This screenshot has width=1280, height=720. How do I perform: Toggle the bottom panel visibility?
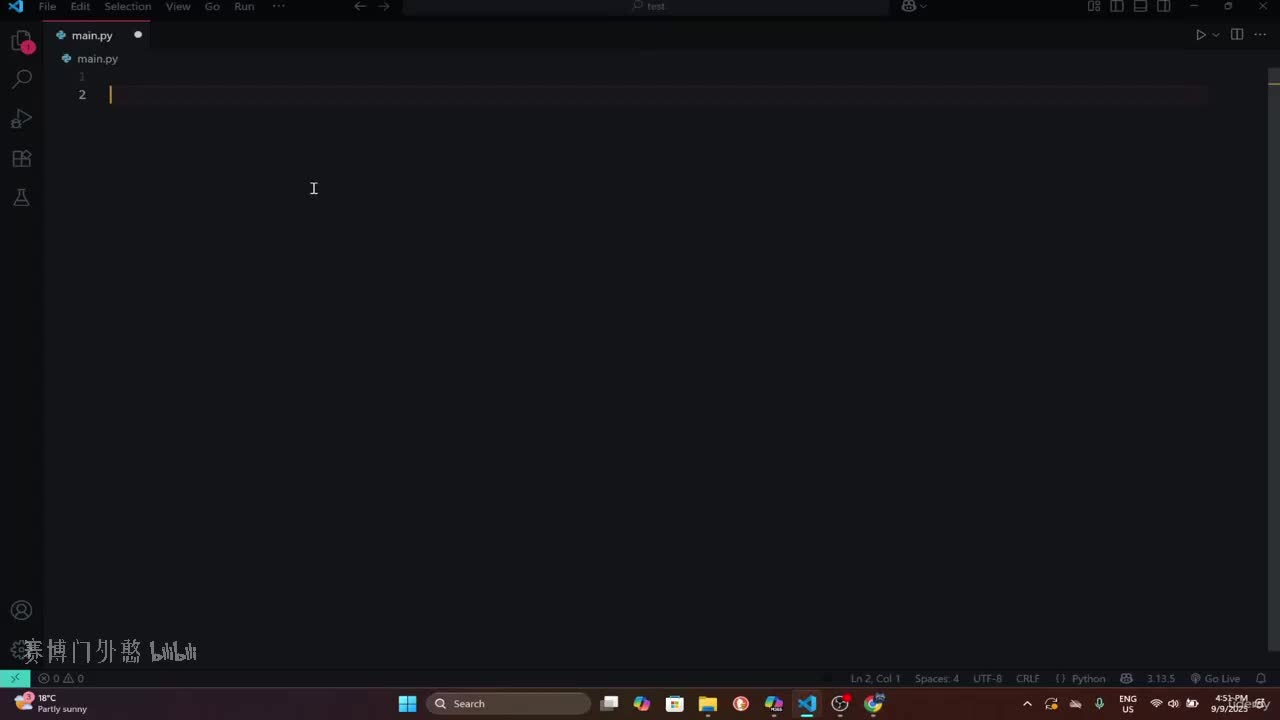click(x=1140, y=6)
